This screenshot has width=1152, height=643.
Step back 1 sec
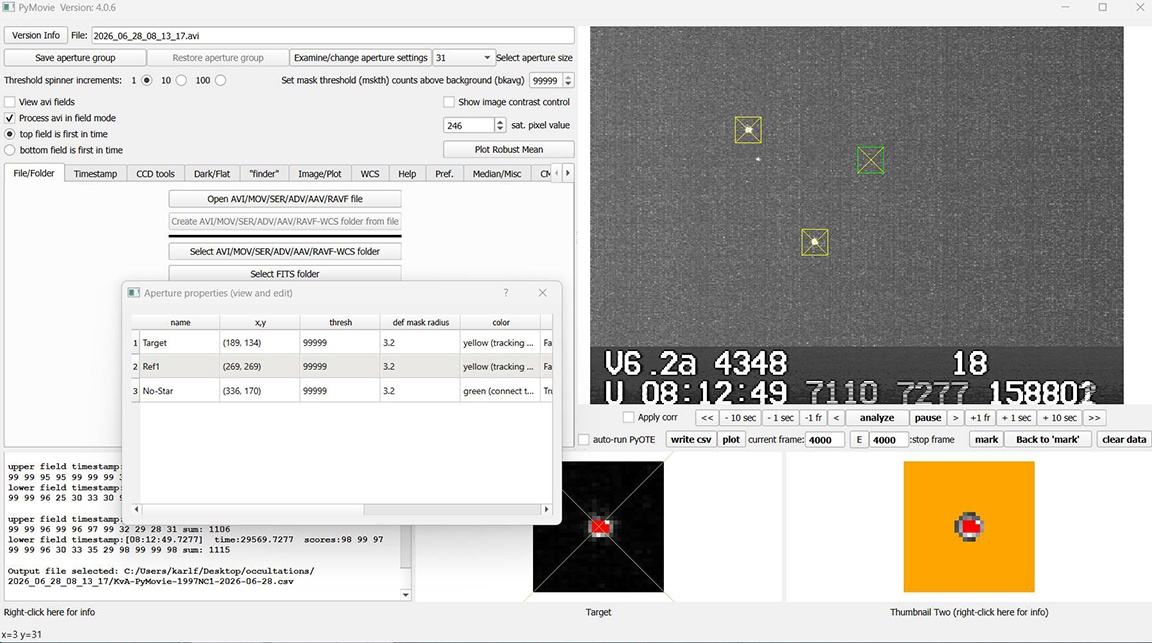(780, 417)
